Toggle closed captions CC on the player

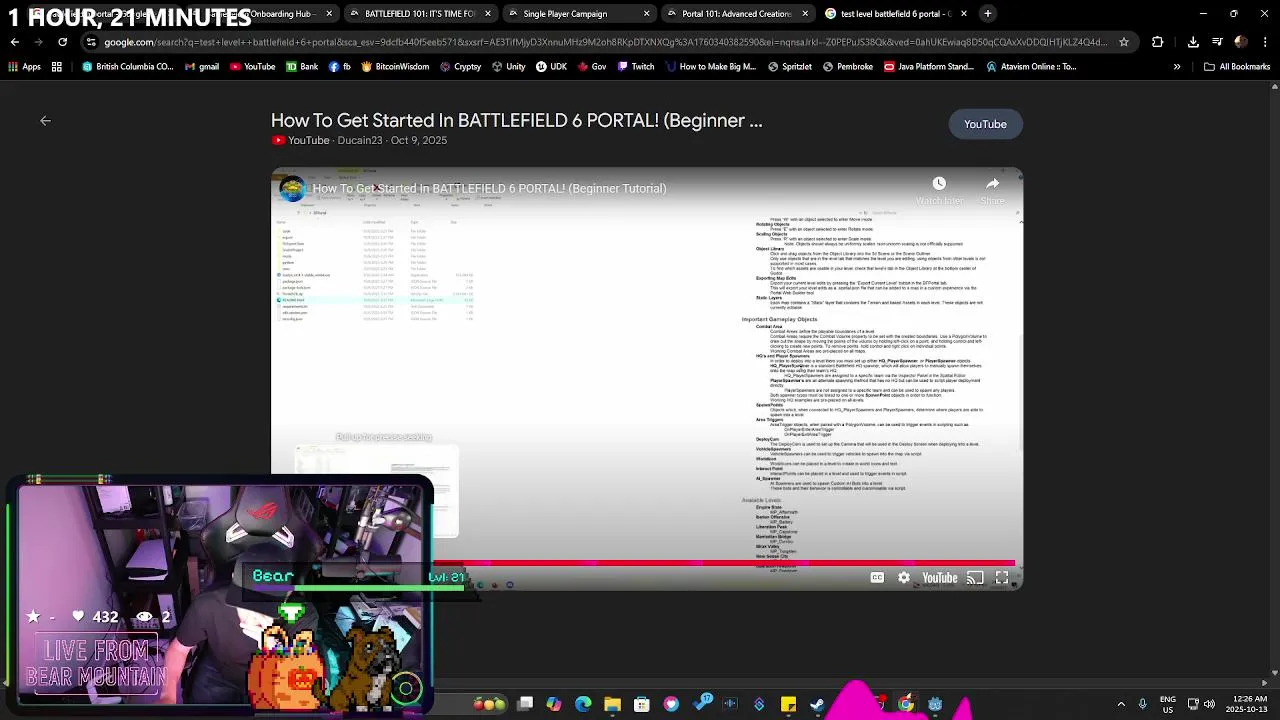877,577
